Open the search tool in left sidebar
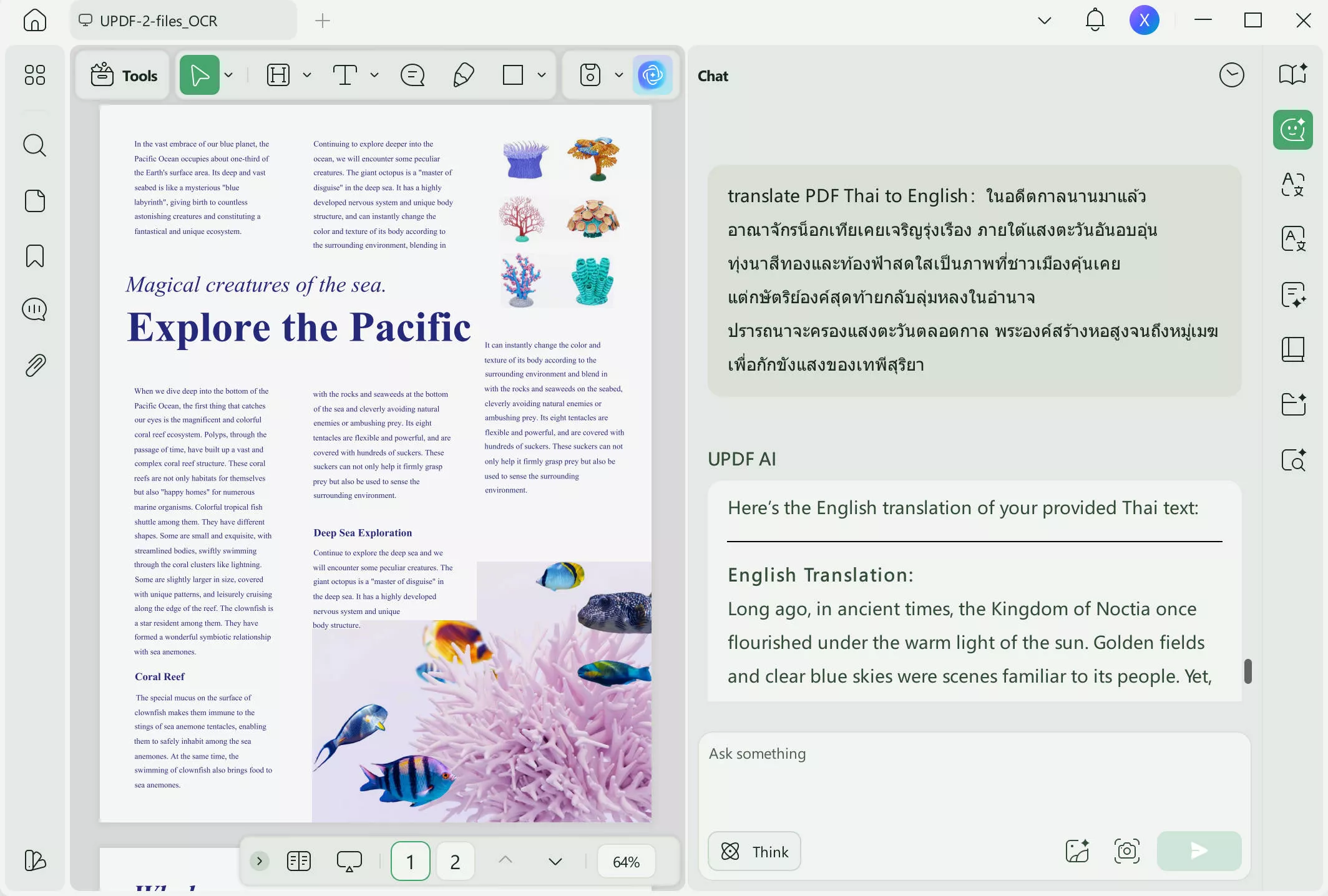 (x=34, y=145)
